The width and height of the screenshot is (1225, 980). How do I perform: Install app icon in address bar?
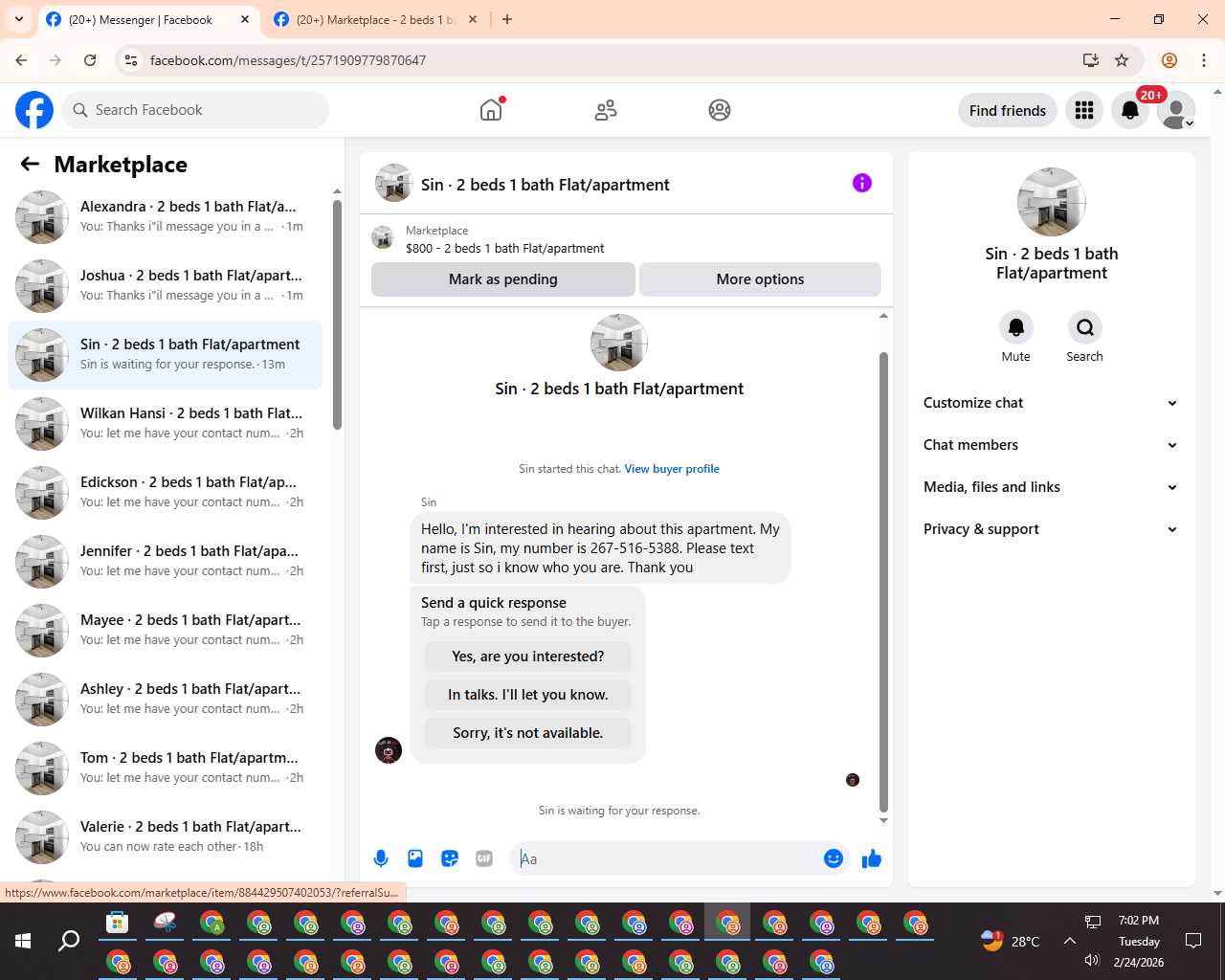coord(1090,60)
